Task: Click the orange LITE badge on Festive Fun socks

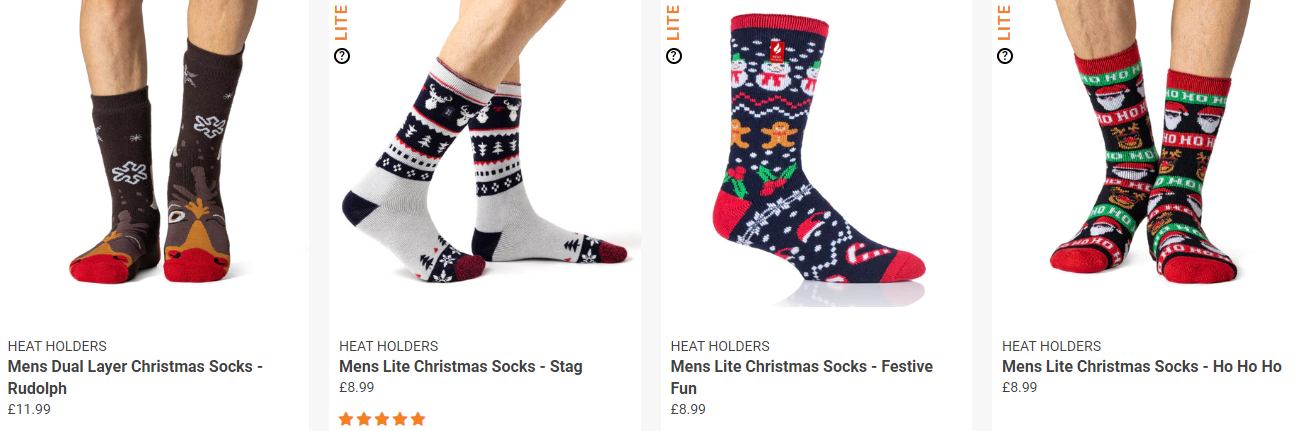Action: click(x=673, y=22)
